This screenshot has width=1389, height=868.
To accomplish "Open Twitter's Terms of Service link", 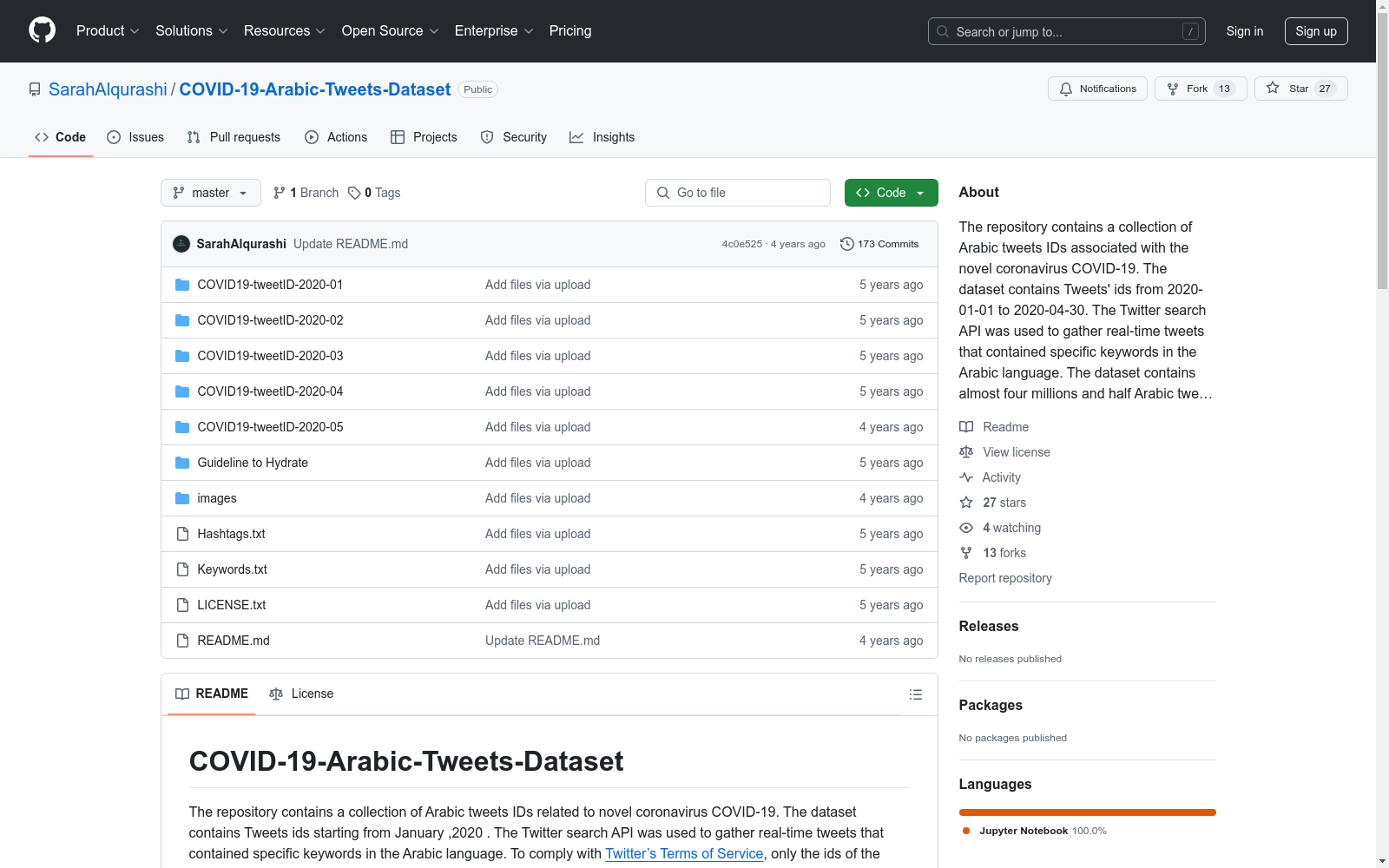I will (x=684, y=853).
